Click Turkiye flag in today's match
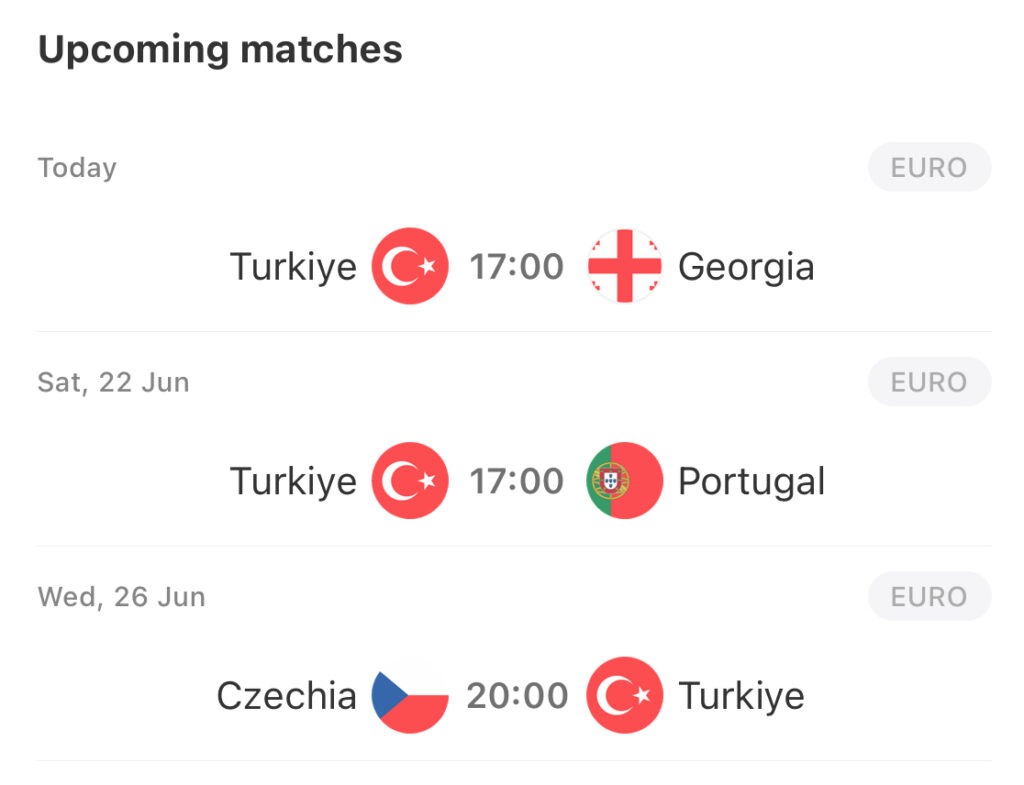This screenshot has height=785, width=1024. tap(410, 266)
